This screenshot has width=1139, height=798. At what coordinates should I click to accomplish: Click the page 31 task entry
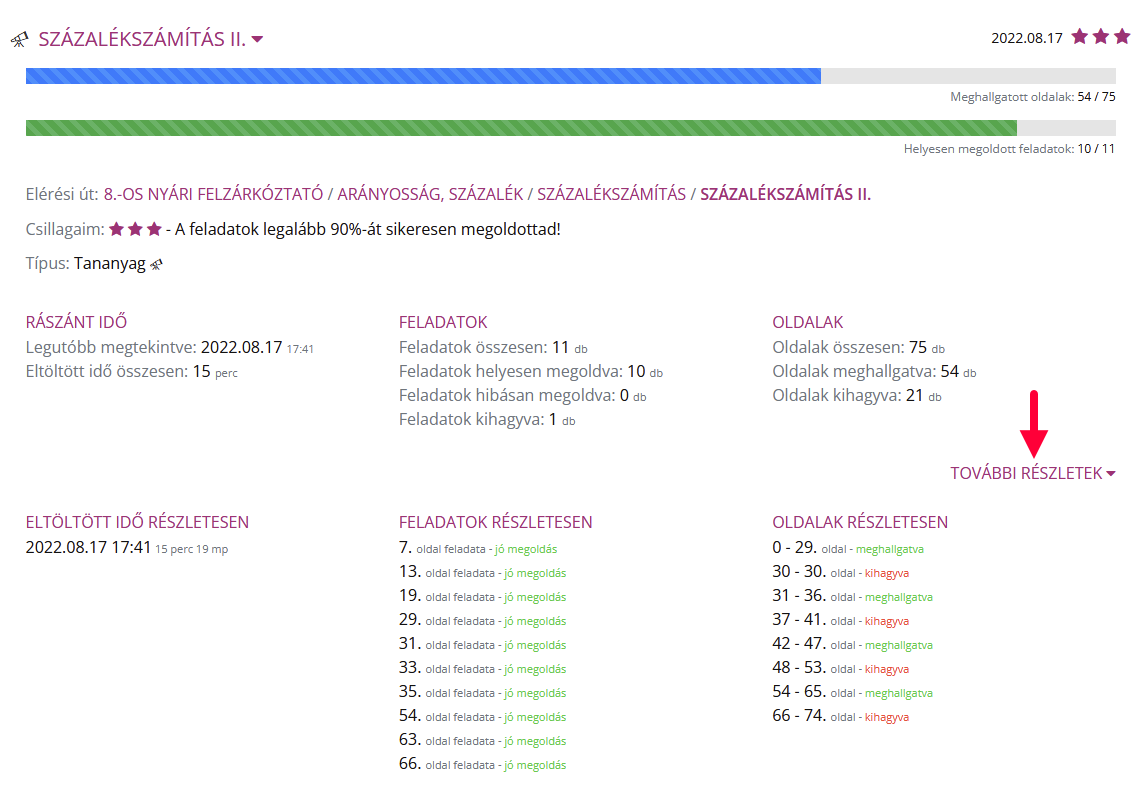tap(481, 644)
